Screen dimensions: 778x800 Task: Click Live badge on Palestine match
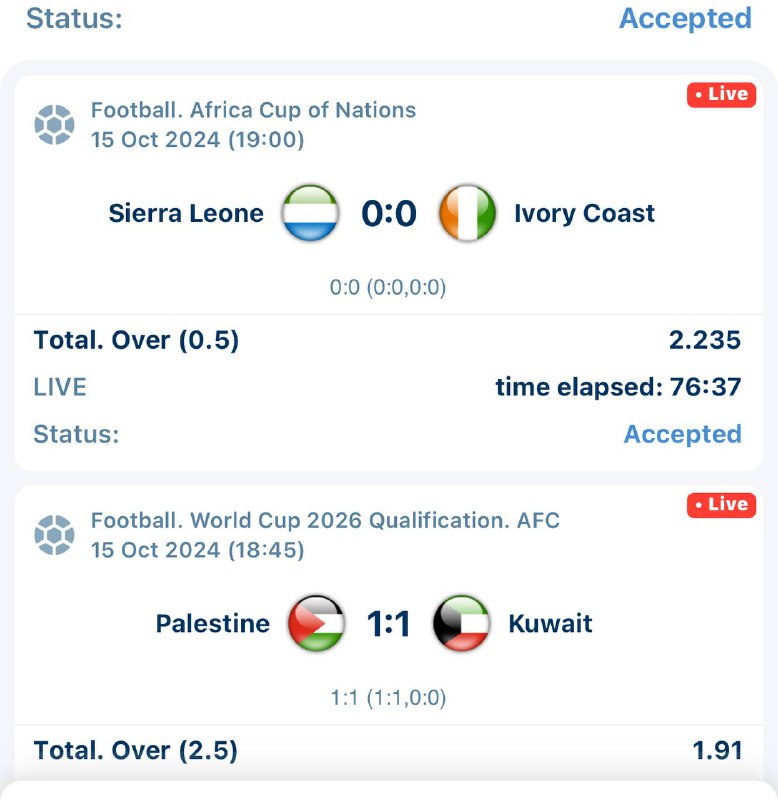(721, 505)
